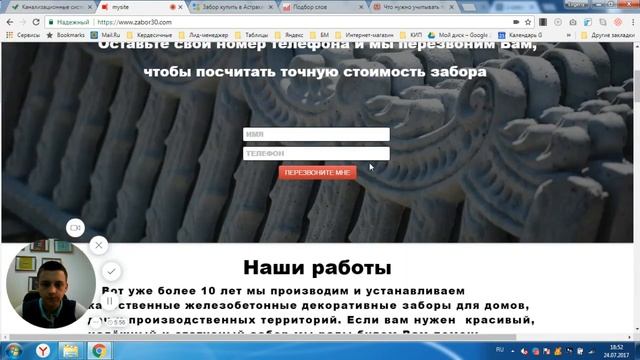Close the Подбор слов tab
Screen dimensions: 640x360
click(361, 7)
